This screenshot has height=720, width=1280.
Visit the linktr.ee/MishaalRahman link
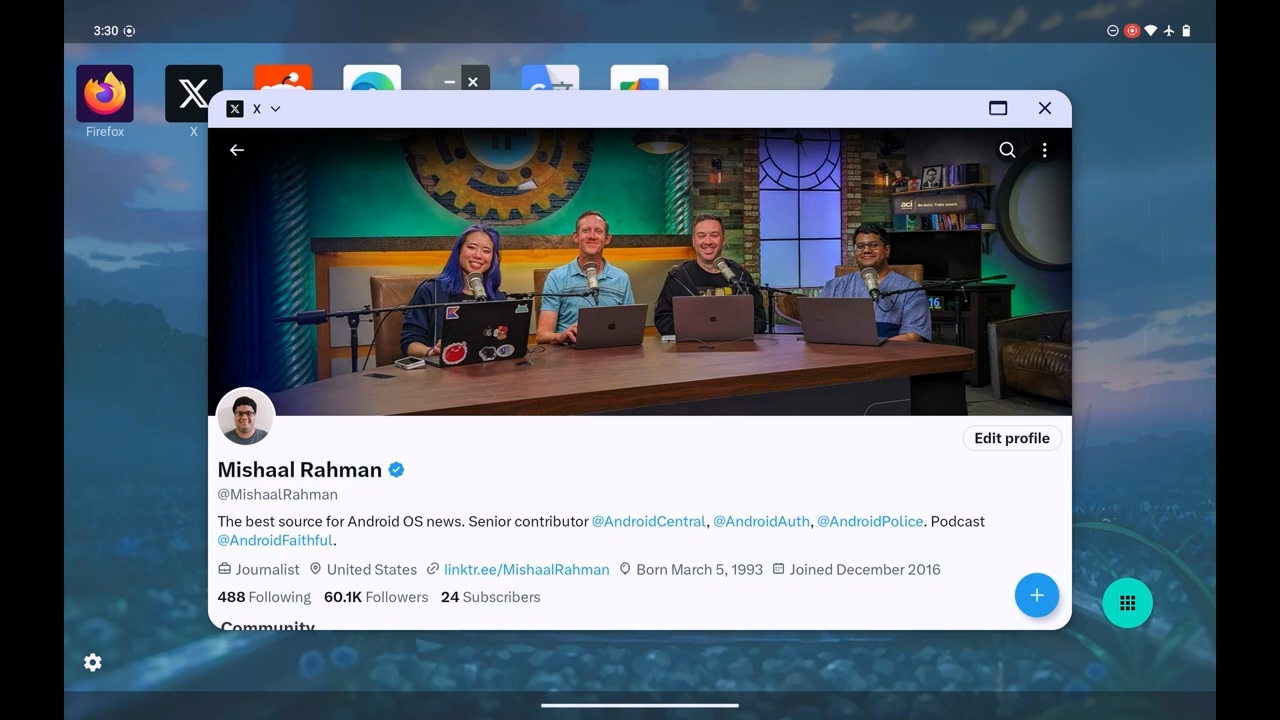click(526, 569)
